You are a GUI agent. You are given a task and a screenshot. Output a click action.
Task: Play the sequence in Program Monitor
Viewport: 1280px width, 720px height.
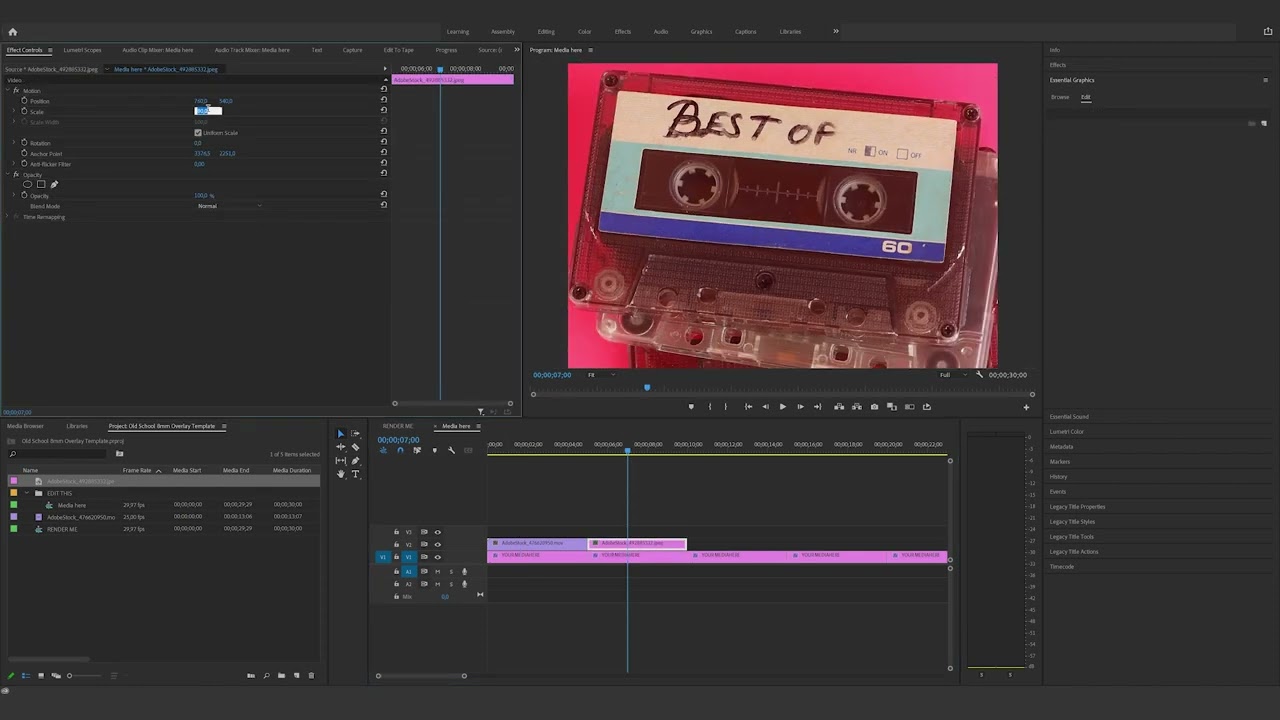pos(782,407)
